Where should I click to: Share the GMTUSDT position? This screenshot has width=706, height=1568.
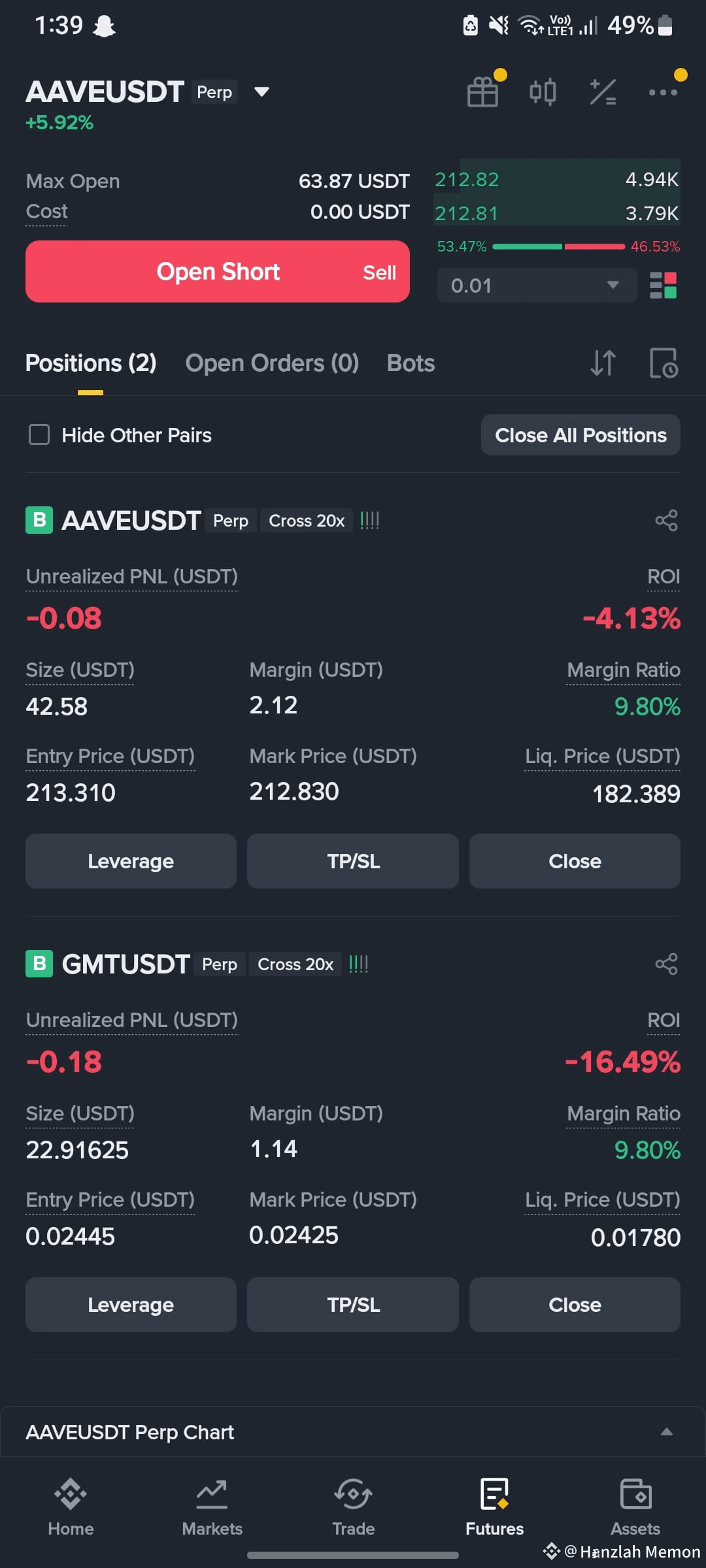666,964
